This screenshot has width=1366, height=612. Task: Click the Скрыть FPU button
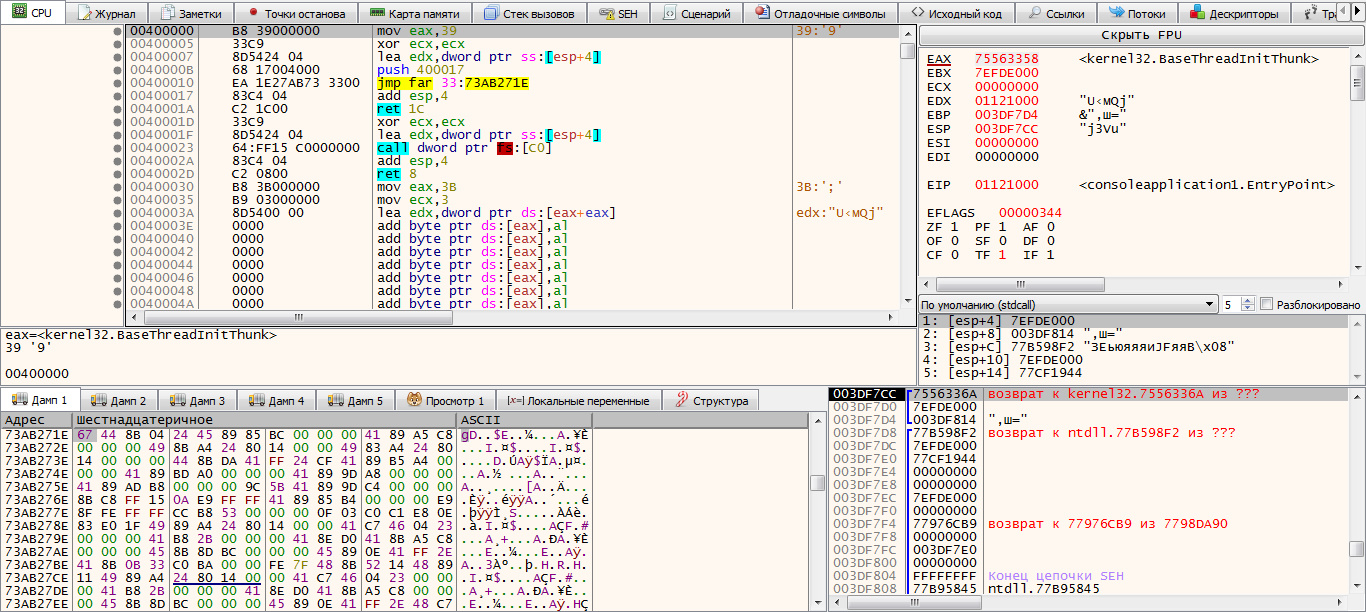[x=1141, y=35]
